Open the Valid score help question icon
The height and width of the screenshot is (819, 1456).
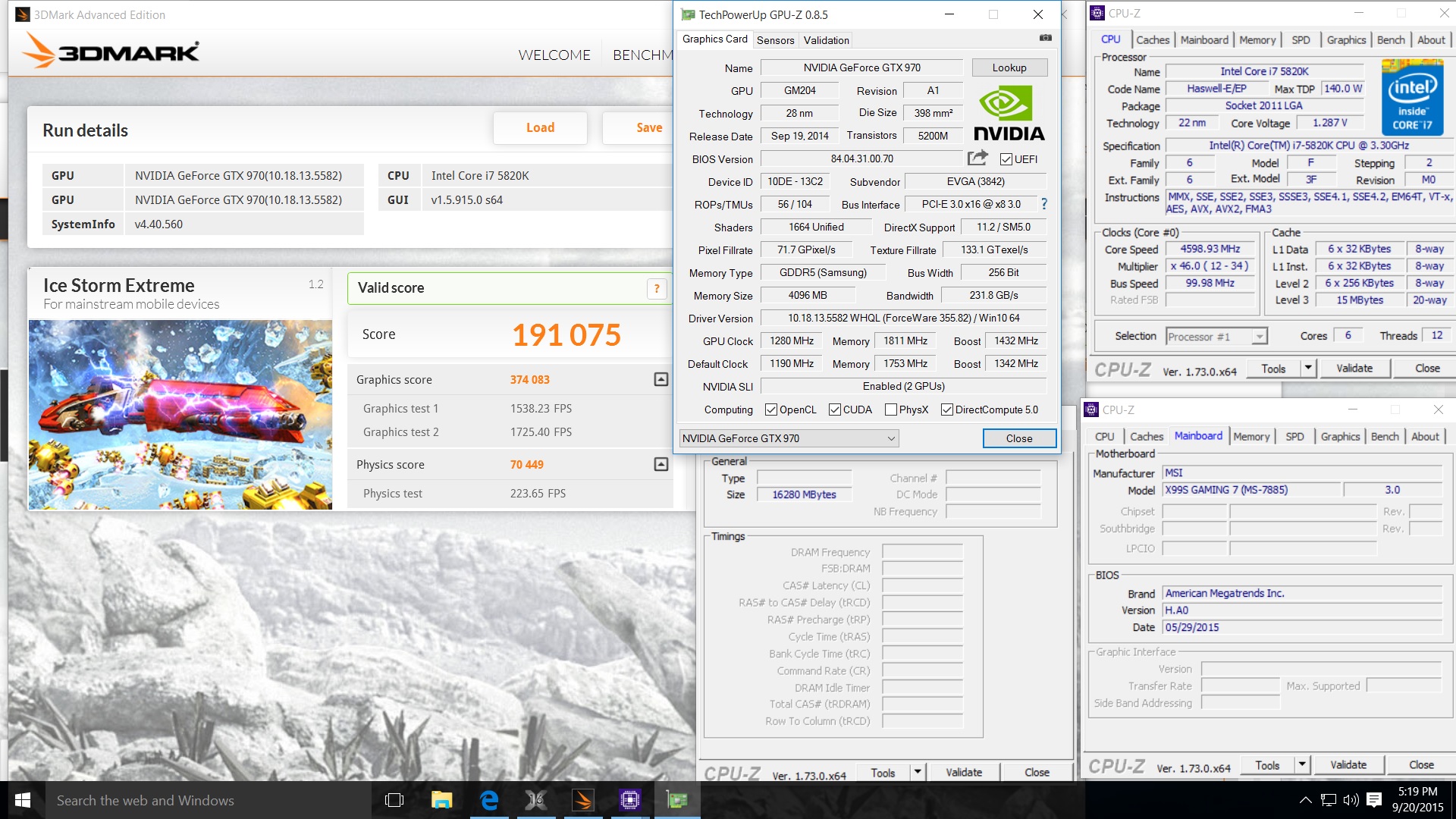click(657, 288)
